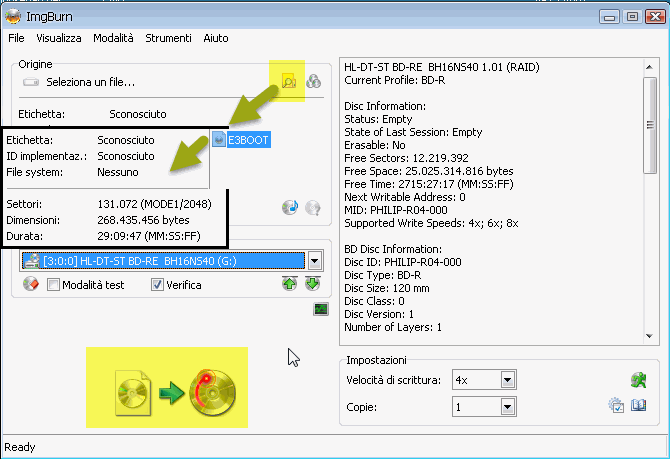
Task: Open the DVDInfoPro graph monitor icon
Action: point(321,309)
